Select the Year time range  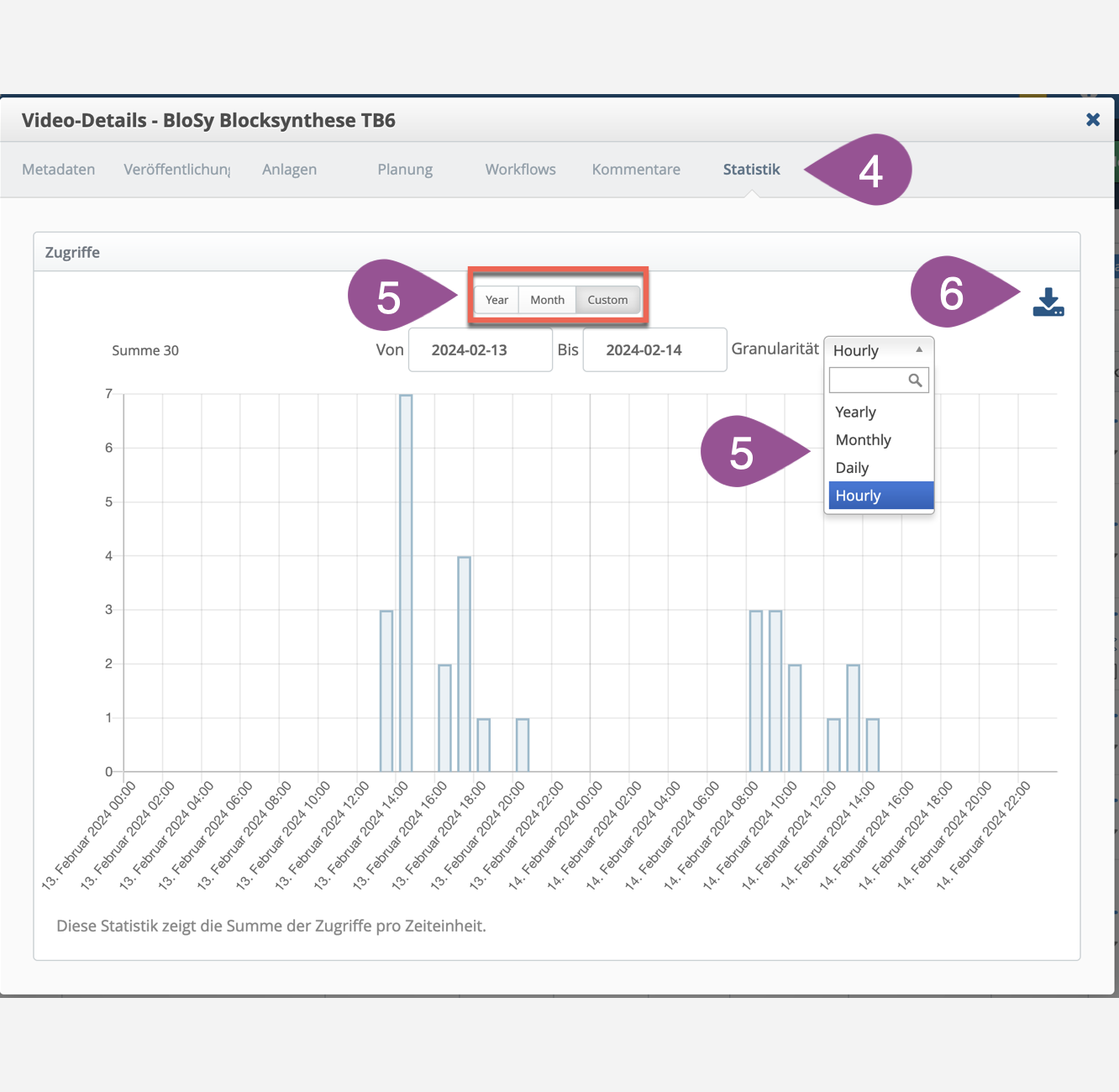[x=496, y=300]
